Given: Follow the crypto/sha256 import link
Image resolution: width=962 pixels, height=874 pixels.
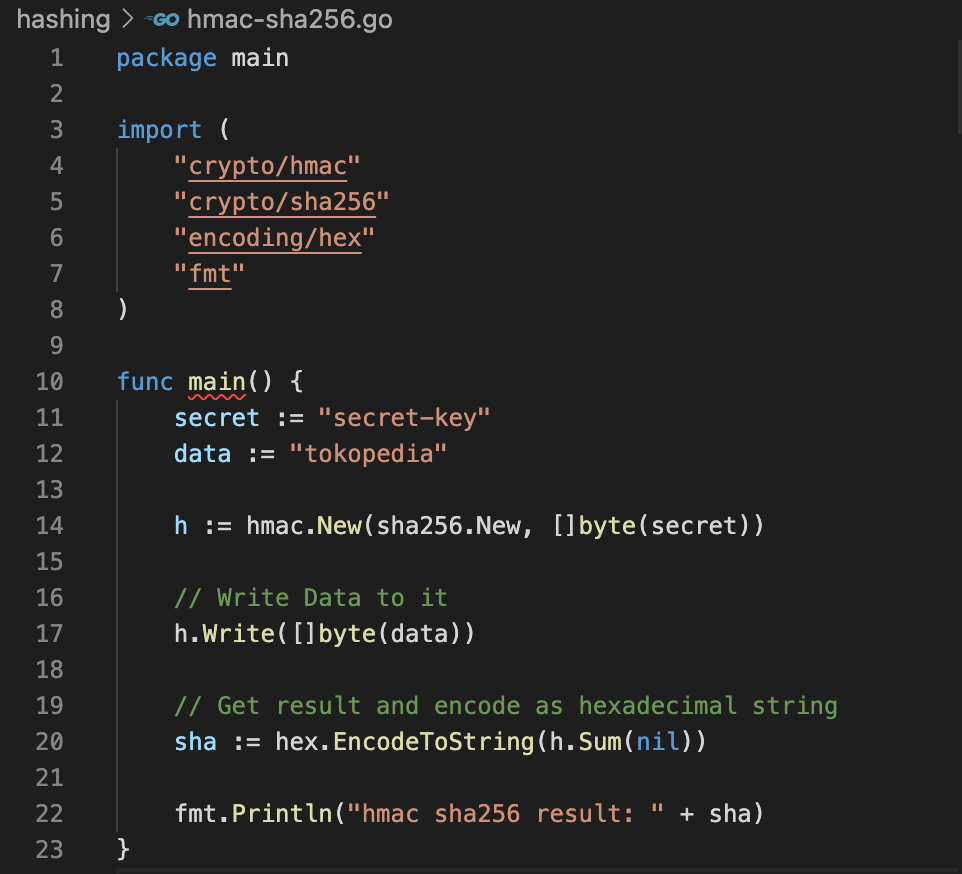Looking at the screenshot, I should pyautogui.click(x=281, y=201).
